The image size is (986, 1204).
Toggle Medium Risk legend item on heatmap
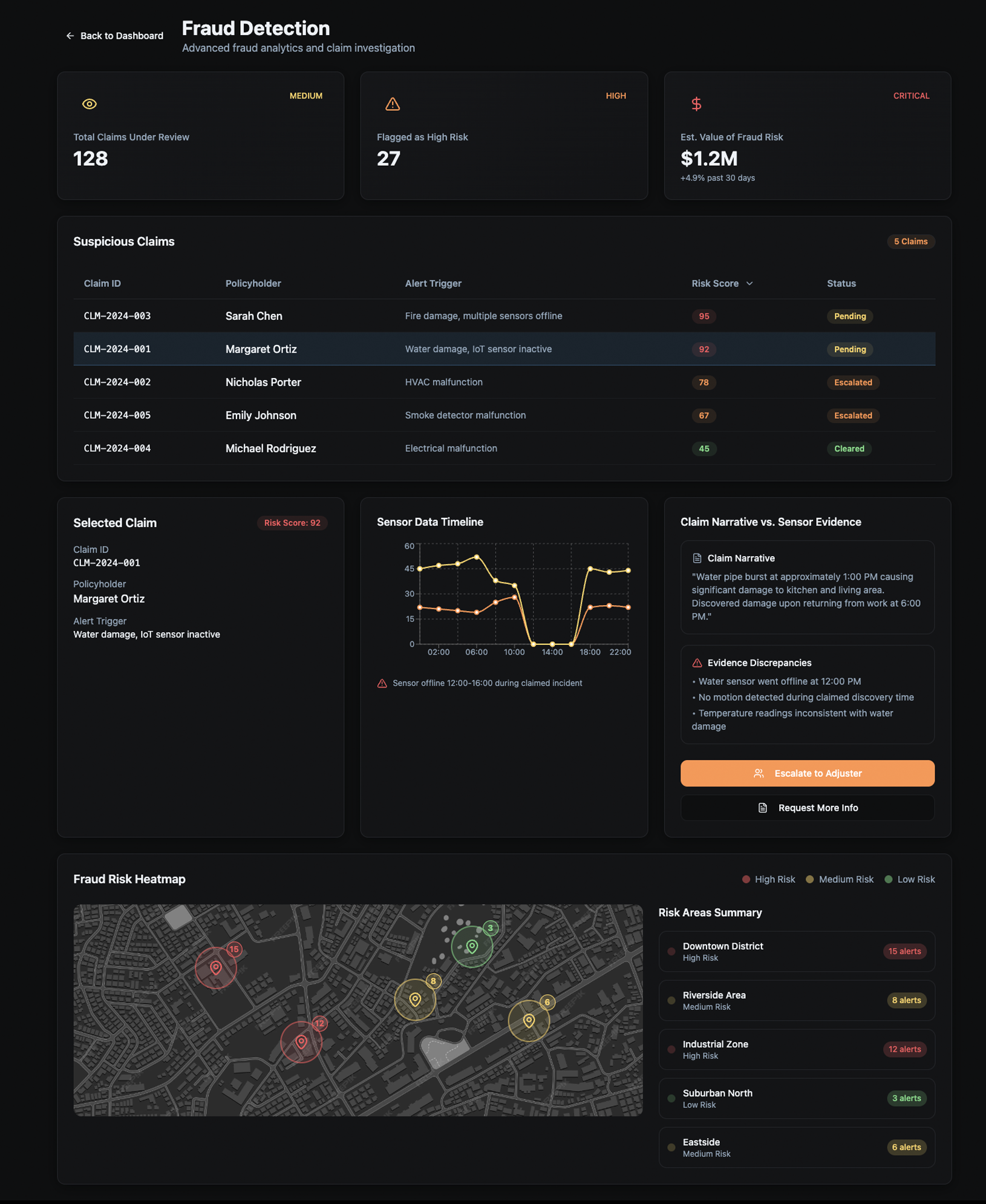[840, 879]
